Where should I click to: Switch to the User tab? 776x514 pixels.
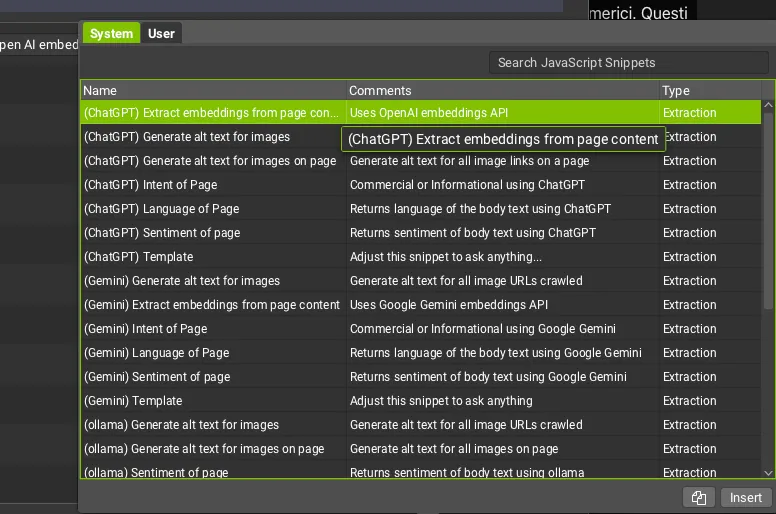[x=161, y=33]
